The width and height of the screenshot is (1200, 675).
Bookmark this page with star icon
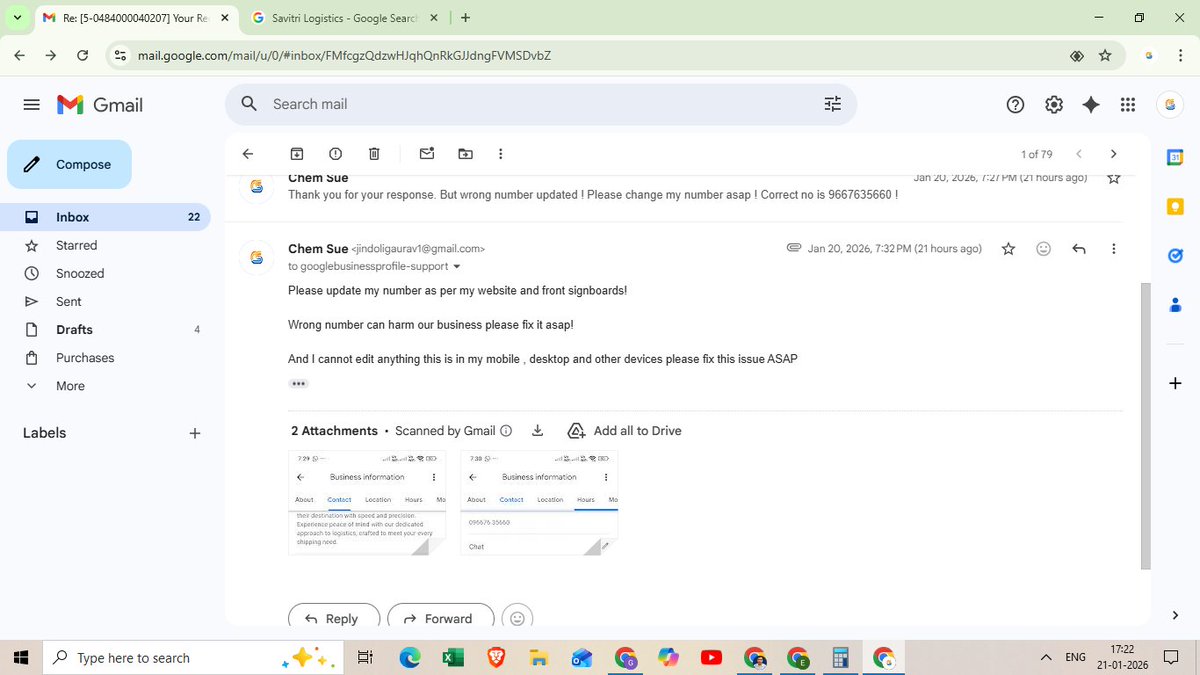point(1105,56)
